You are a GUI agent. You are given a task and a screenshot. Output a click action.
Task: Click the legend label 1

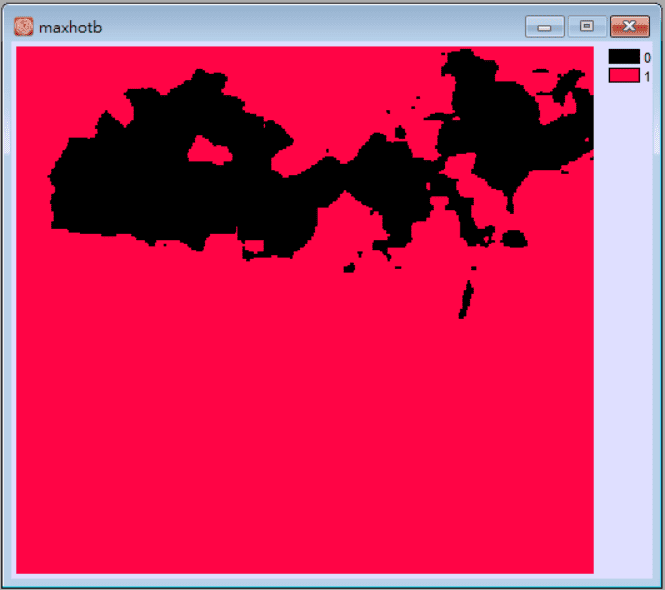pos(647,77)
